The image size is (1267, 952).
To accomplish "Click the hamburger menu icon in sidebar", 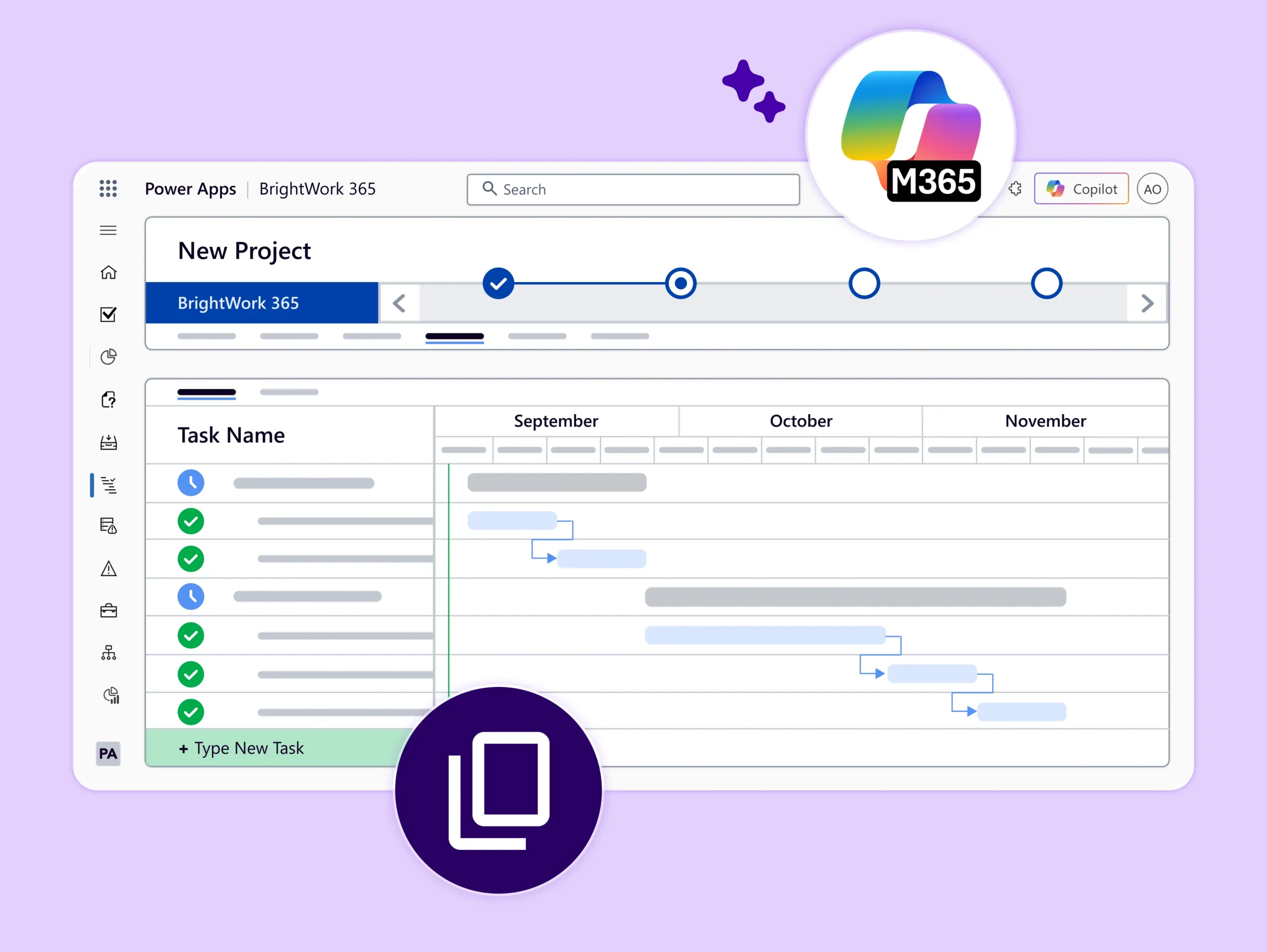I will click(x=108, y=230).
